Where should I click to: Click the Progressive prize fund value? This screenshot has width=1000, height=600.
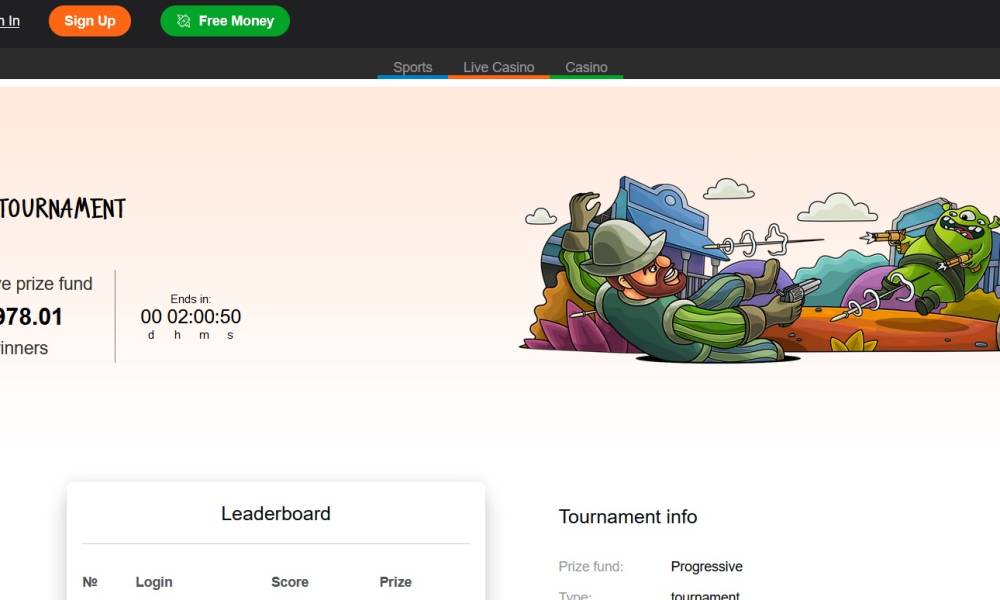(x=707, y=566)
